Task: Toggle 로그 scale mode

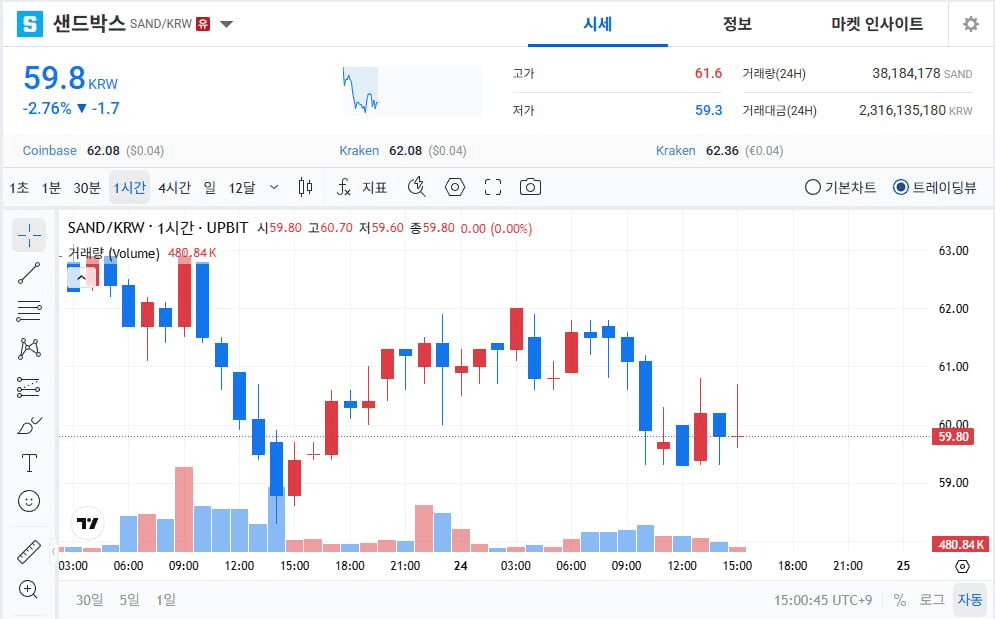Action: [932, 600]
